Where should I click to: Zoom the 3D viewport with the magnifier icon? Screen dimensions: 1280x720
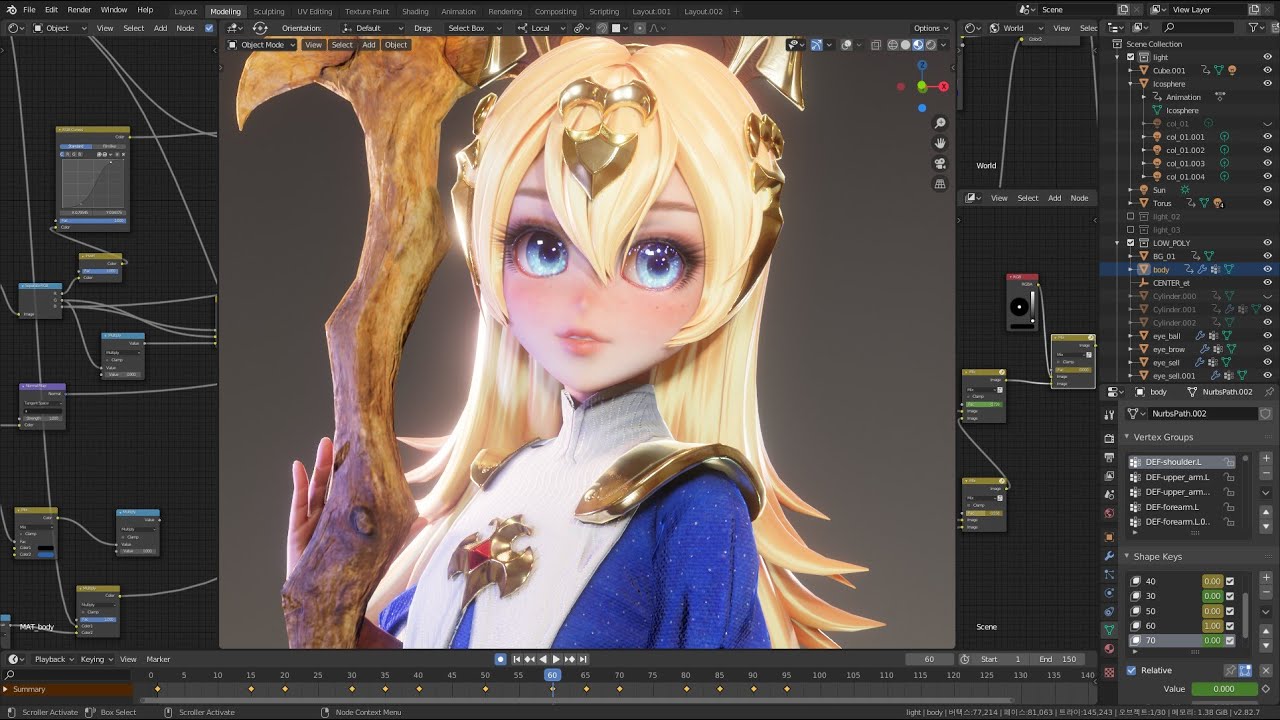tap(940, 123)
